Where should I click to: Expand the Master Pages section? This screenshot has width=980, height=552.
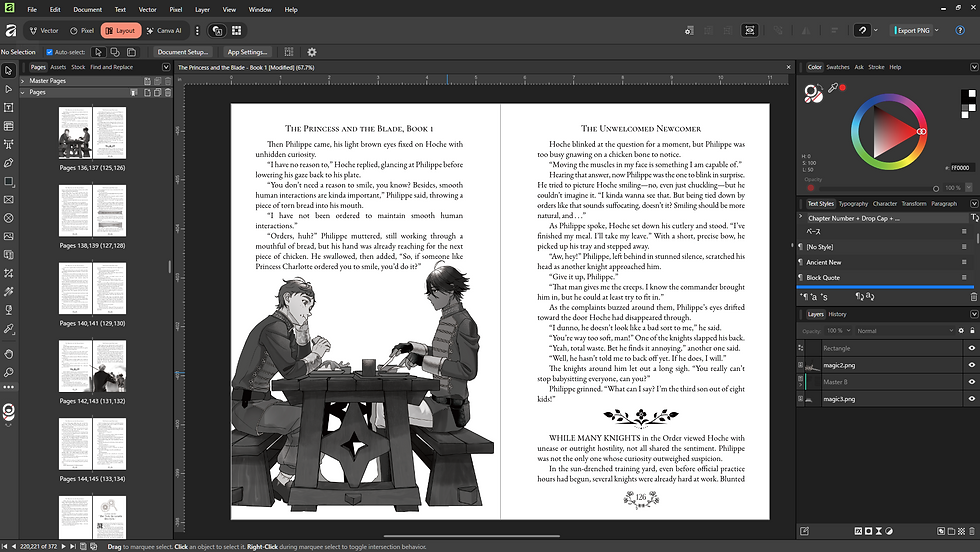point(22,81)
